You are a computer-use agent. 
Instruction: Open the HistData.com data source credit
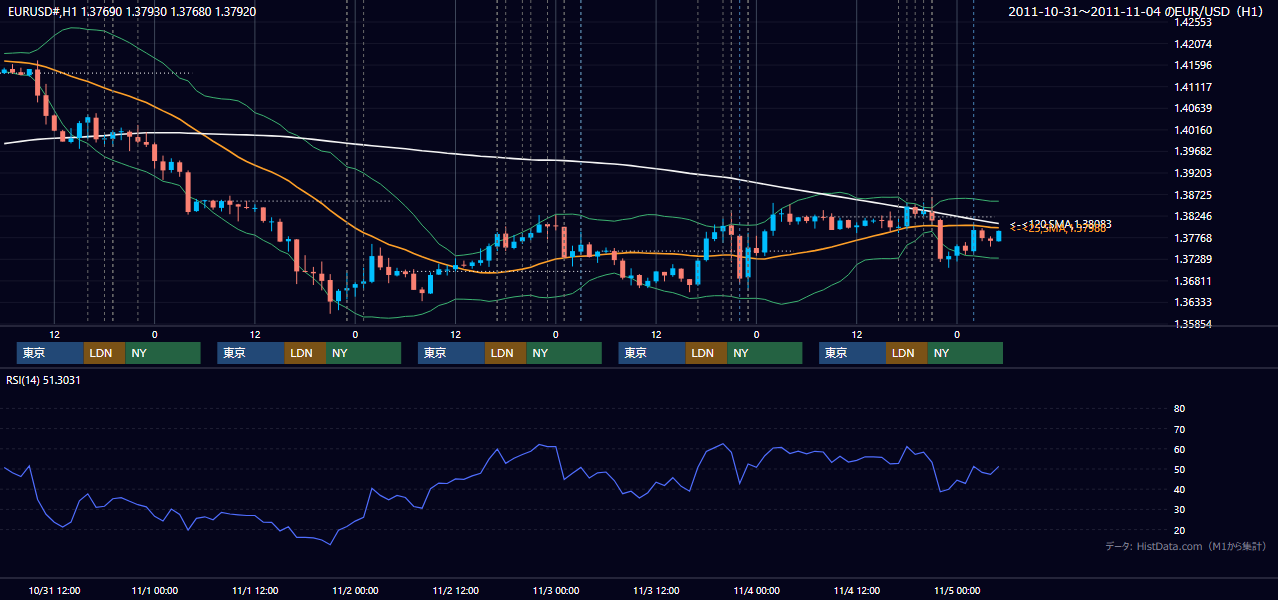[1186, 546]
